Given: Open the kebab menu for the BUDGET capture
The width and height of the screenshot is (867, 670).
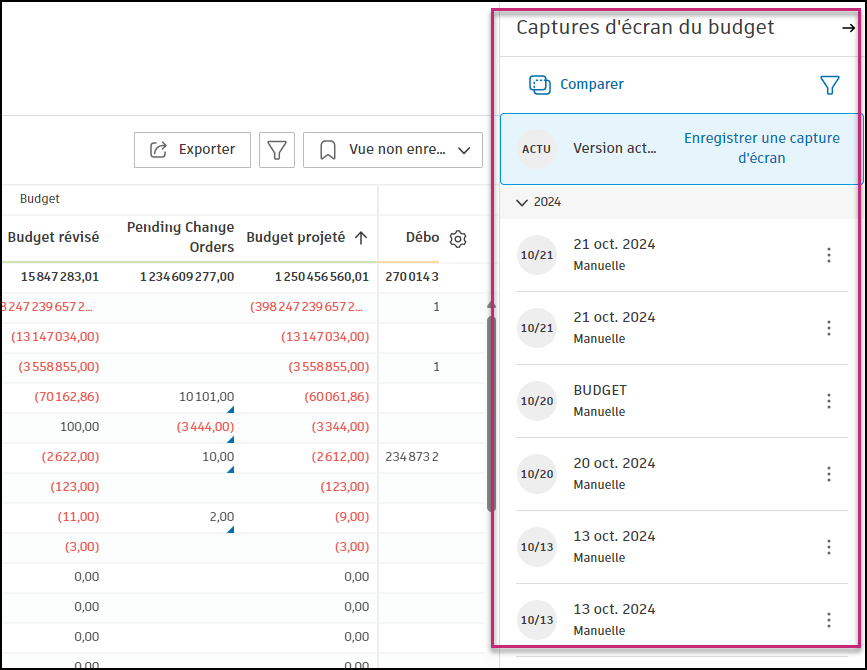Looking at the screenshot, I should (x=829, y=401).
